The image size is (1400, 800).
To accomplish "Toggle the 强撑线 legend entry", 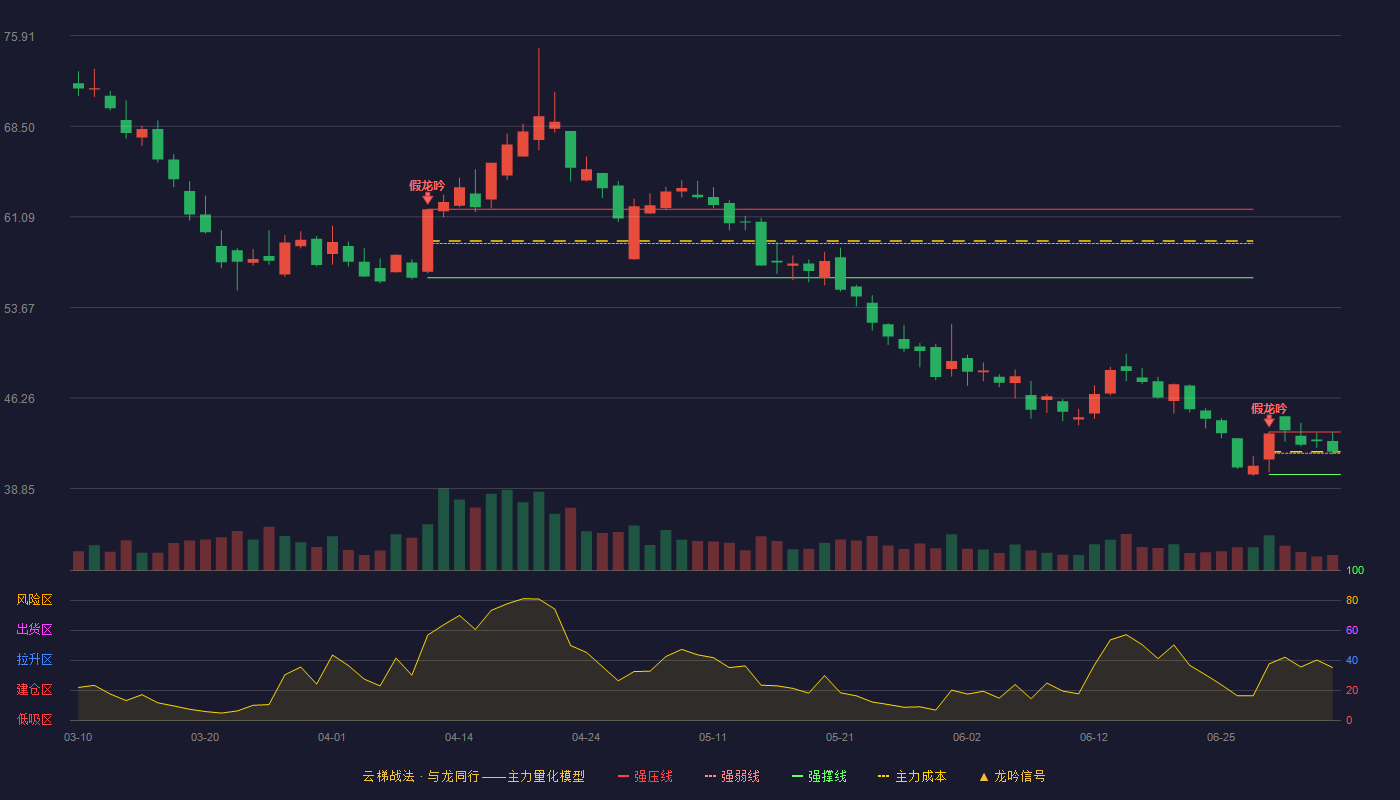I will point(819,776).
